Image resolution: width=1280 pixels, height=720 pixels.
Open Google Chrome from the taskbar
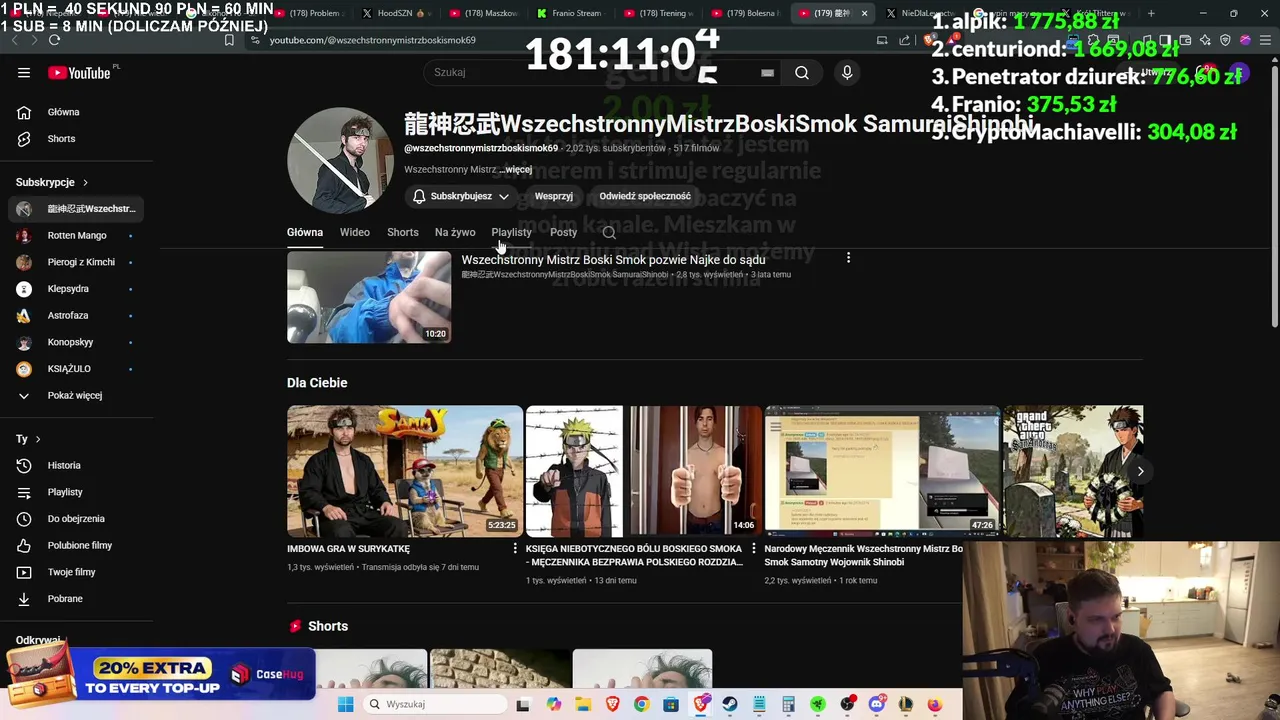click(641, 704)
